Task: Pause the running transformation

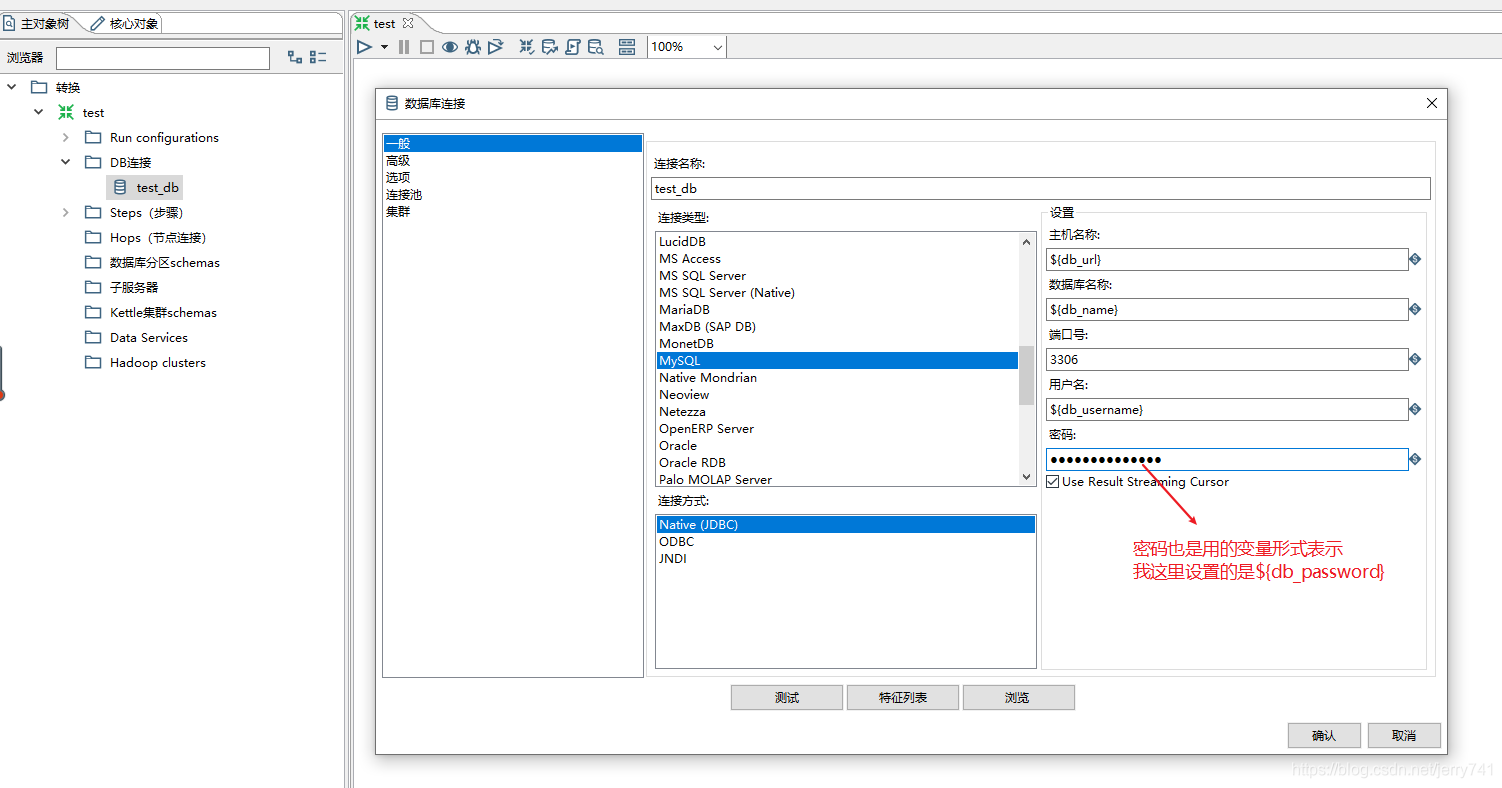Action: pyautogui.click(x=404, y=47)
